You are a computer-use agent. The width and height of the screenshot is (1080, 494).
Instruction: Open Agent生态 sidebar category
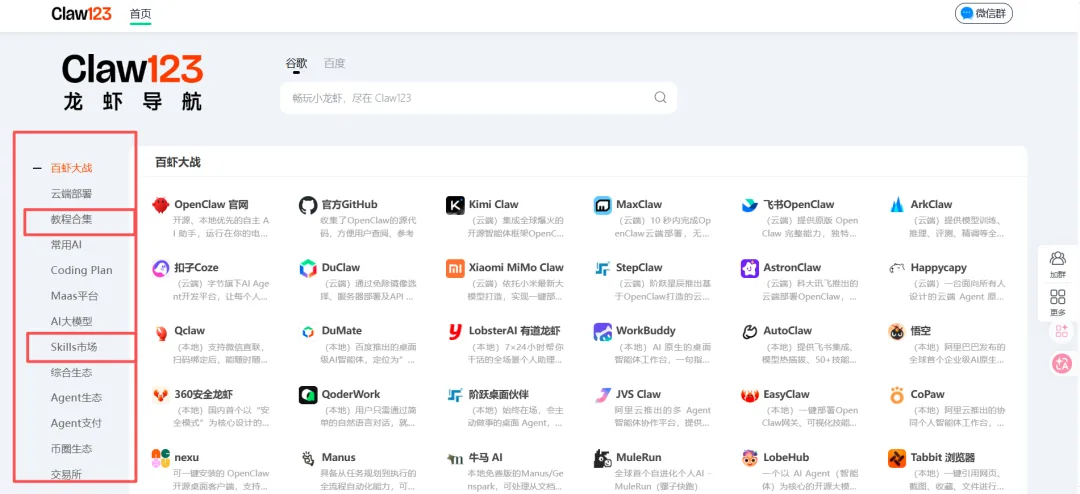pos(76,398)
